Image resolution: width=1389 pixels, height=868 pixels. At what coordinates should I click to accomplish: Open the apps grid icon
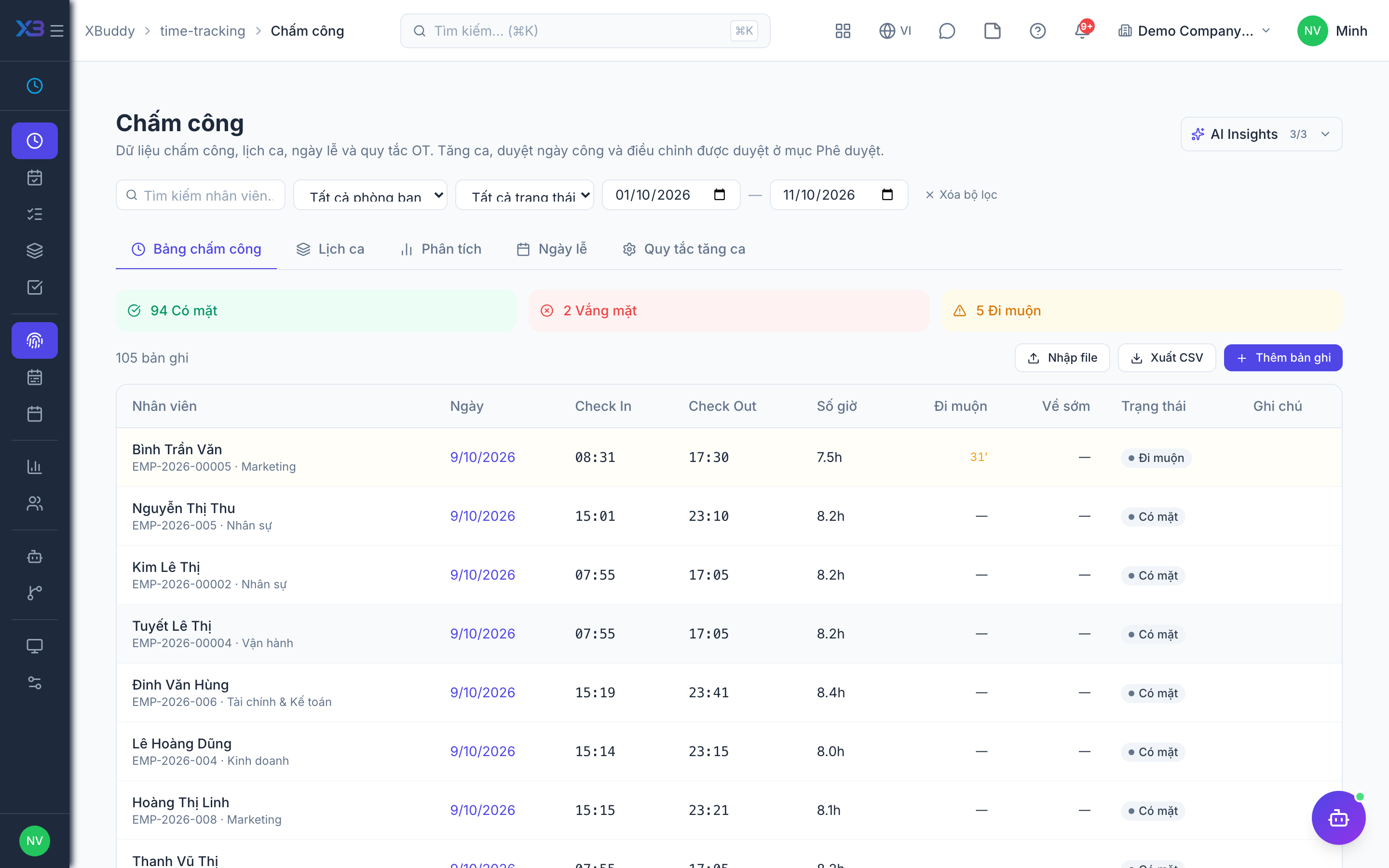click(843, 31)
